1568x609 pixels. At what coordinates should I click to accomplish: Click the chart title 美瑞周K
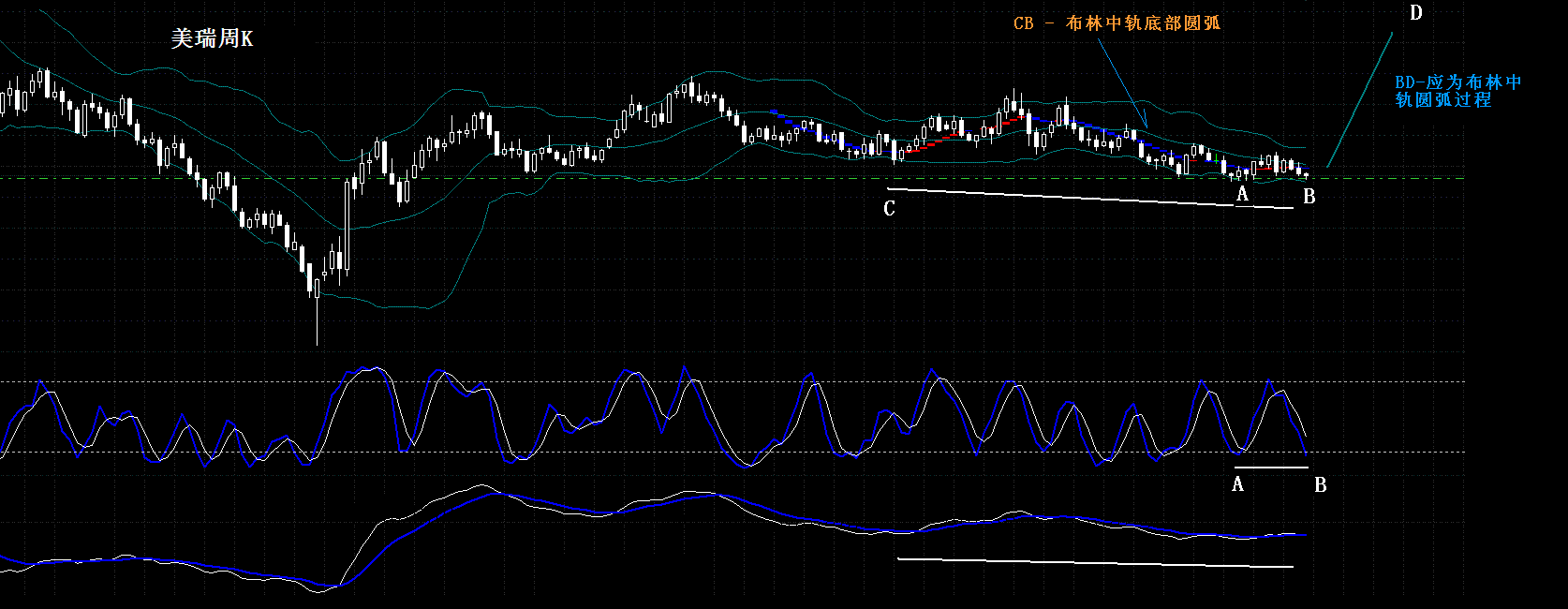click(212, 38)
